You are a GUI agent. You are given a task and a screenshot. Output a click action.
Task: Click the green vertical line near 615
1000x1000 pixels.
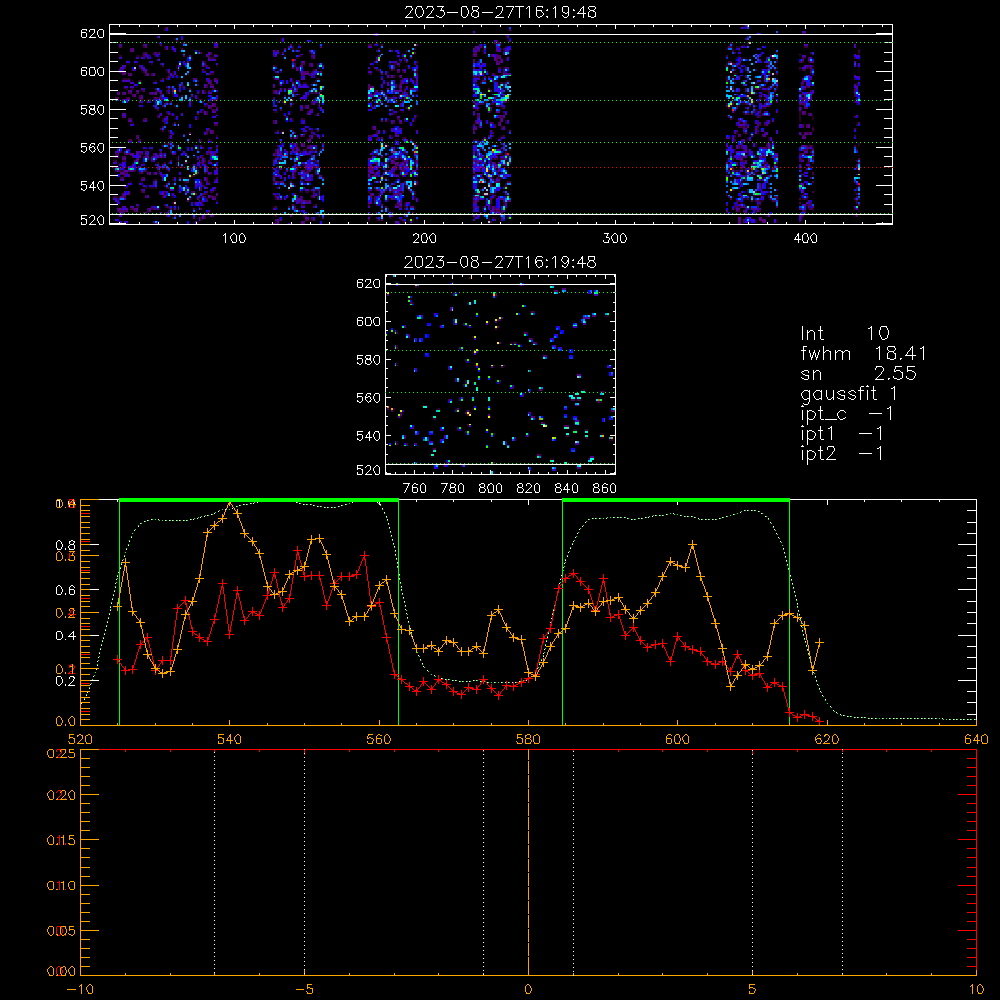click(x=790, y=612)
